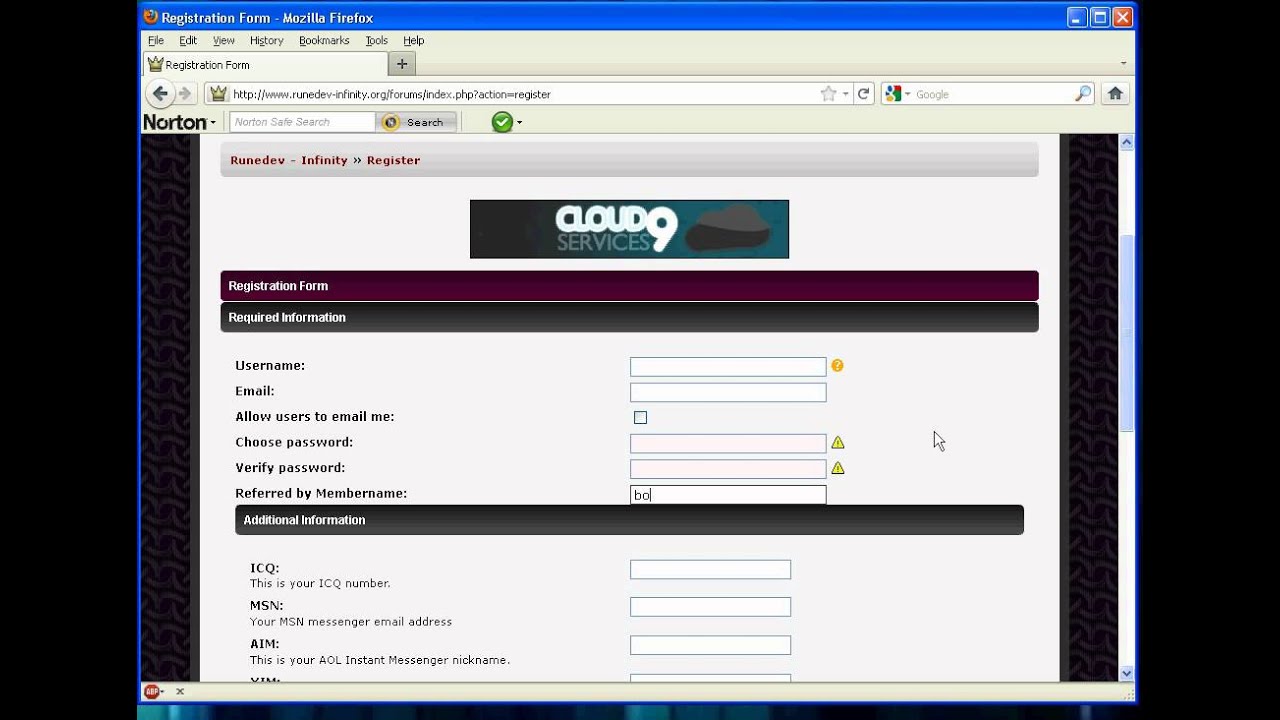Click the Norton logo in the toolbar
The height and width of the screenshot is (720, 1280).
coord(175,122)
